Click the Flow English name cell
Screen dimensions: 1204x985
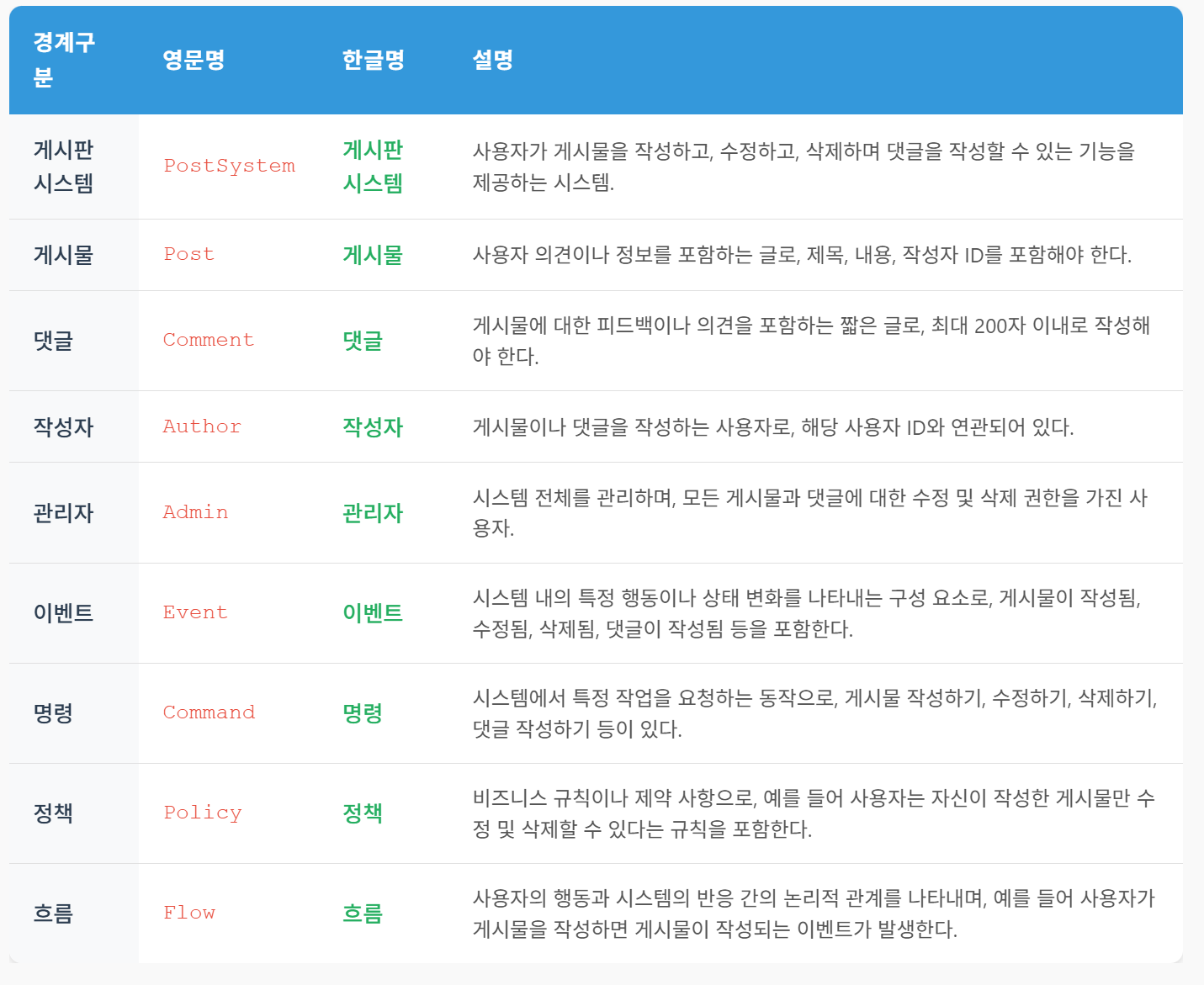click(189, 913)
